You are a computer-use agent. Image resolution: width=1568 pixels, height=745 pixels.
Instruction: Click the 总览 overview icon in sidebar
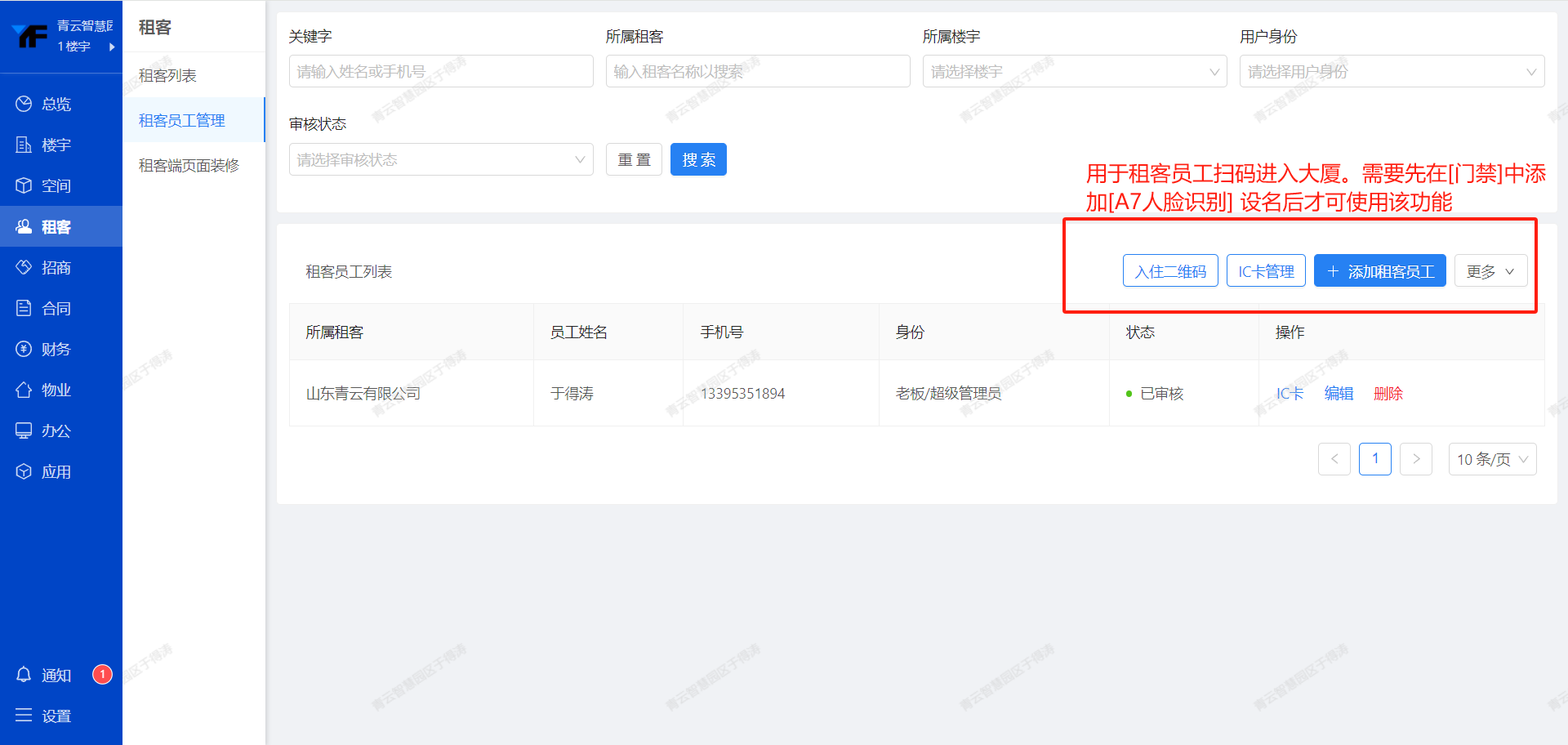tap(24, 104)
